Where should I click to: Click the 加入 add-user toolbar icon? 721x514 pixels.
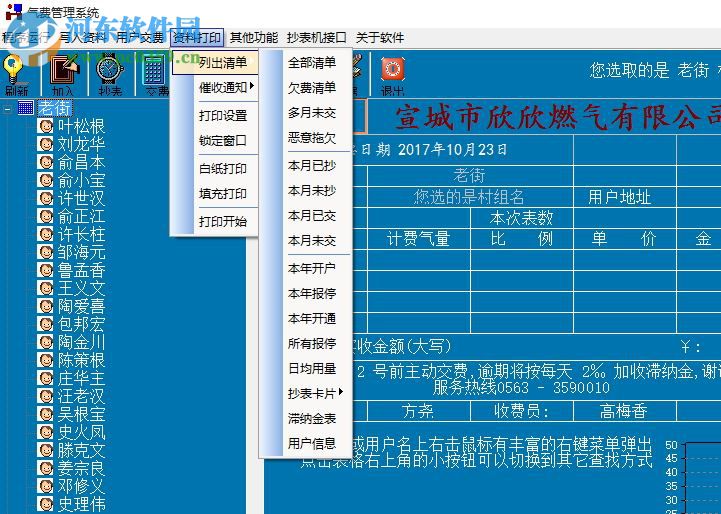(64, 69)
